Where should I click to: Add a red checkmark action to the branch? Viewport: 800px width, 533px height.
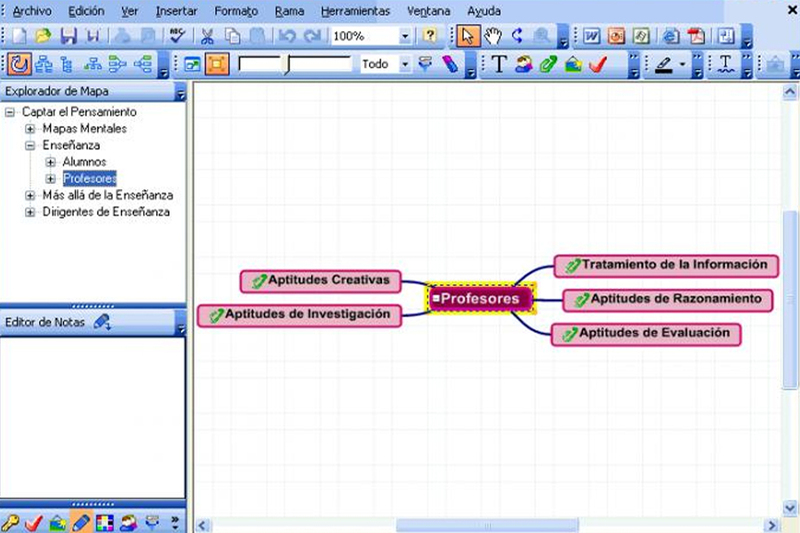[x=598, y=64]
